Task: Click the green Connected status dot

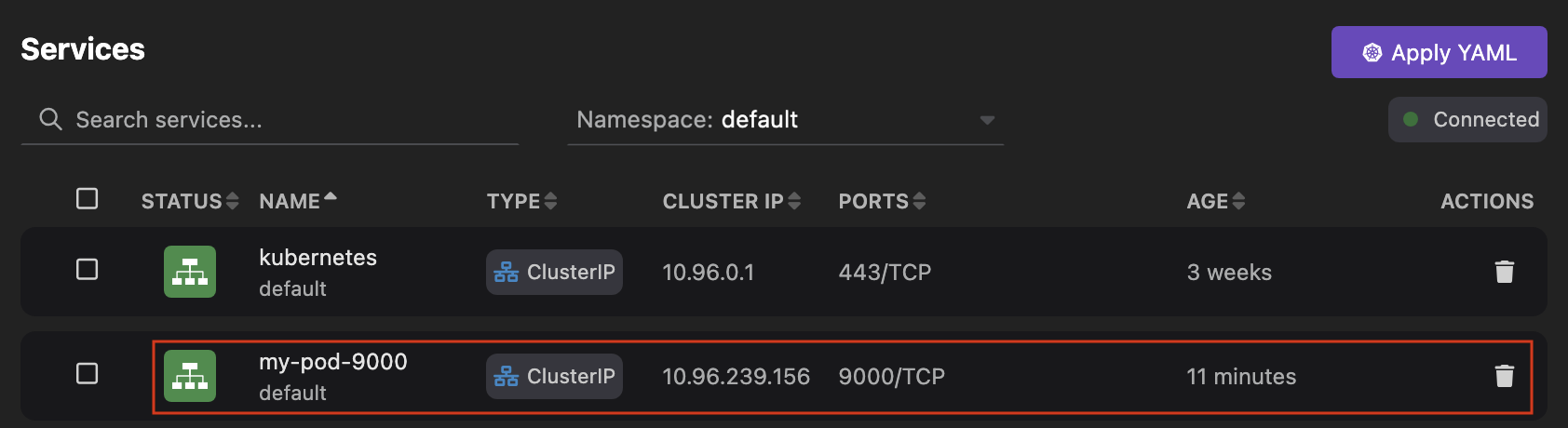Action: coord(1411,119)
